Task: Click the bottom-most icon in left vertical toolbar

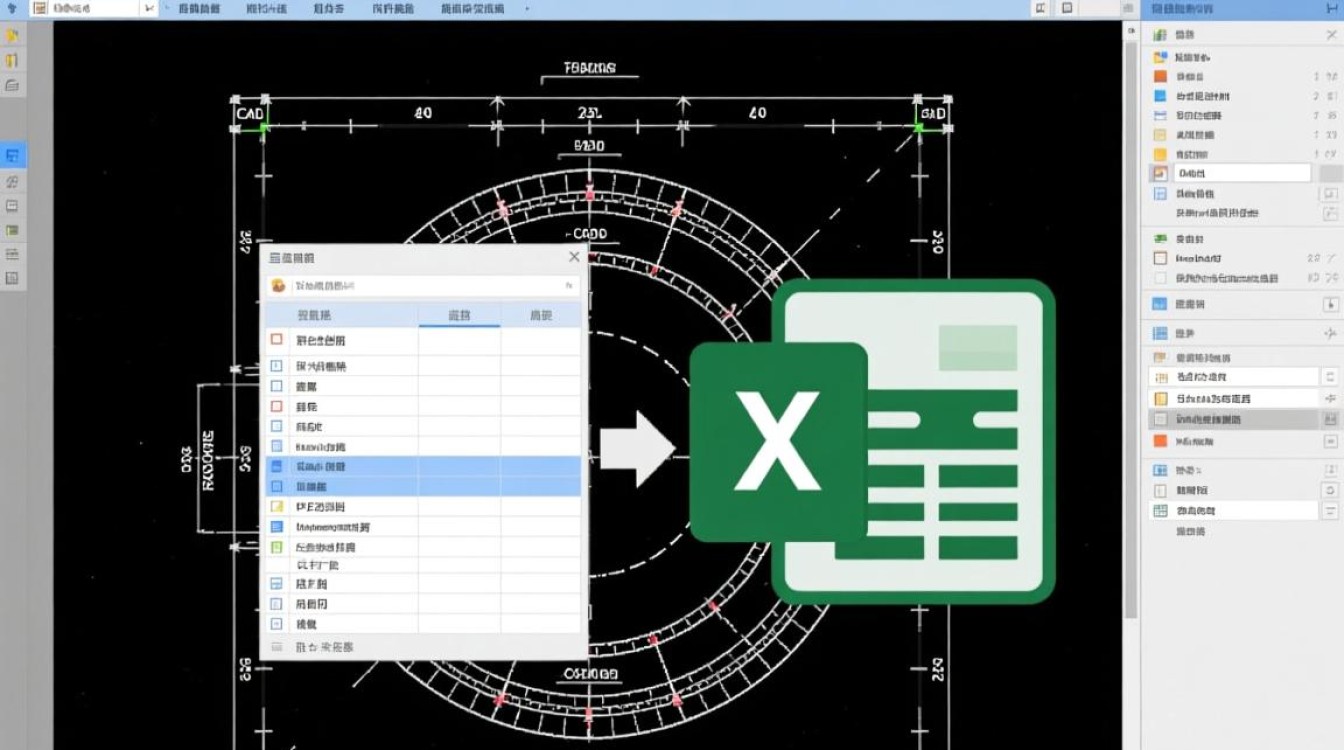Action: (12, 278)
